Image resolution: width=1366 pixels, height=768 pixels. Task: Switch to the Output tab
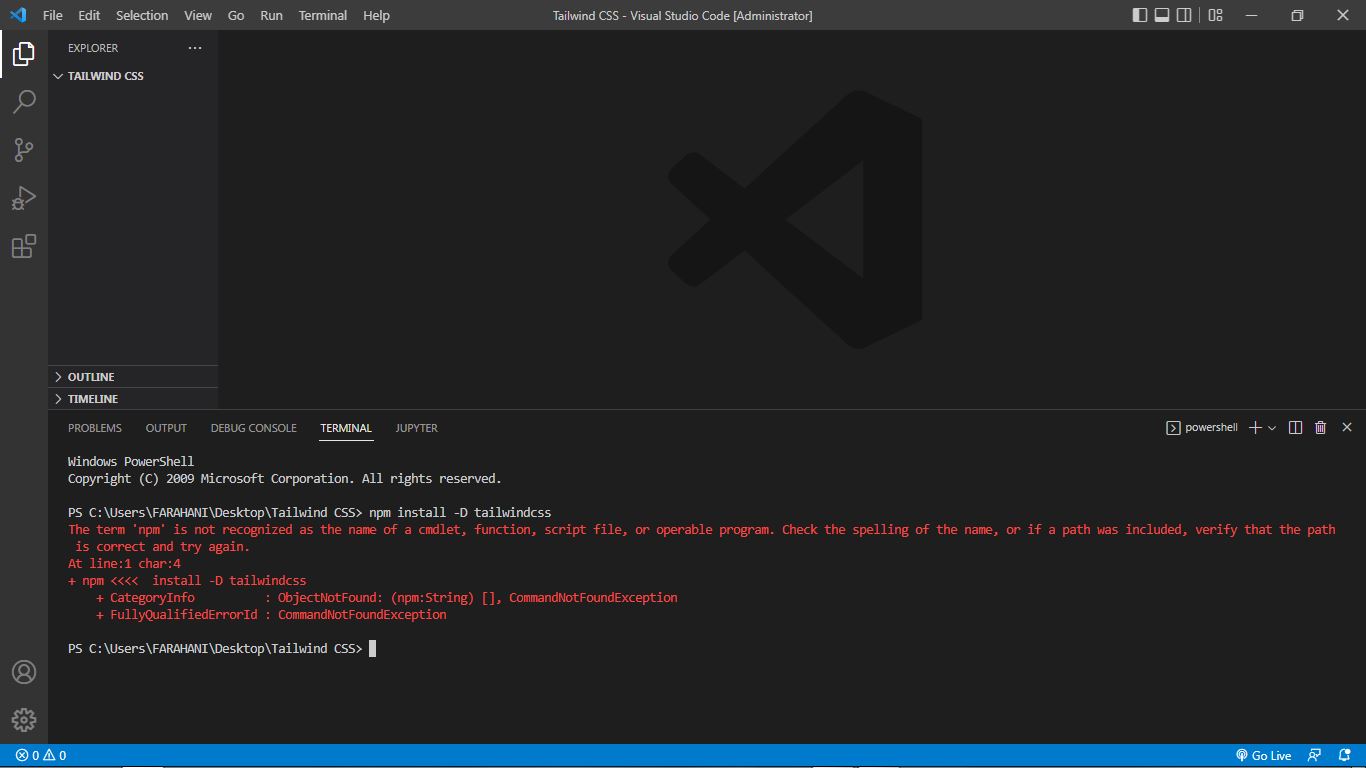tap(166, 428)
